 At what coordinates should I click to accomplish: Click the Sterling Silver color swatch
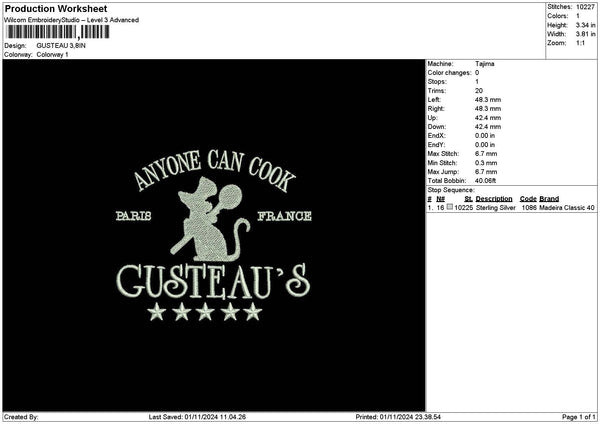point(450,207)
